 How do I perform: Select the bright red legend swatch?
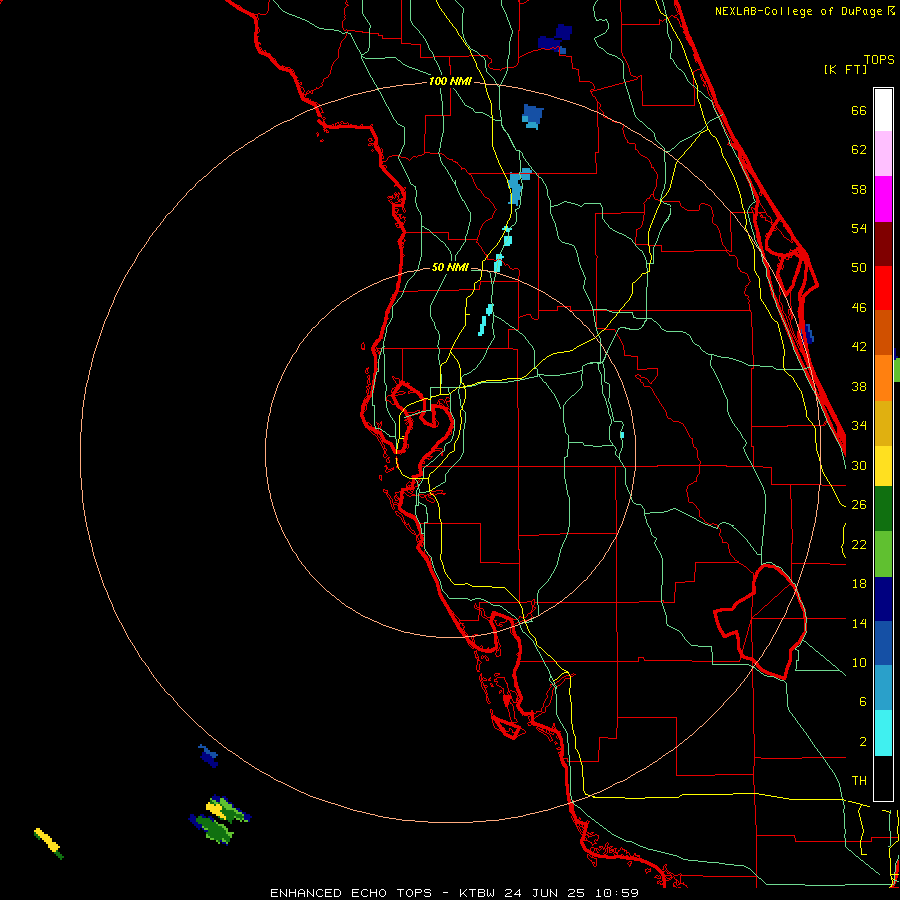883,288
